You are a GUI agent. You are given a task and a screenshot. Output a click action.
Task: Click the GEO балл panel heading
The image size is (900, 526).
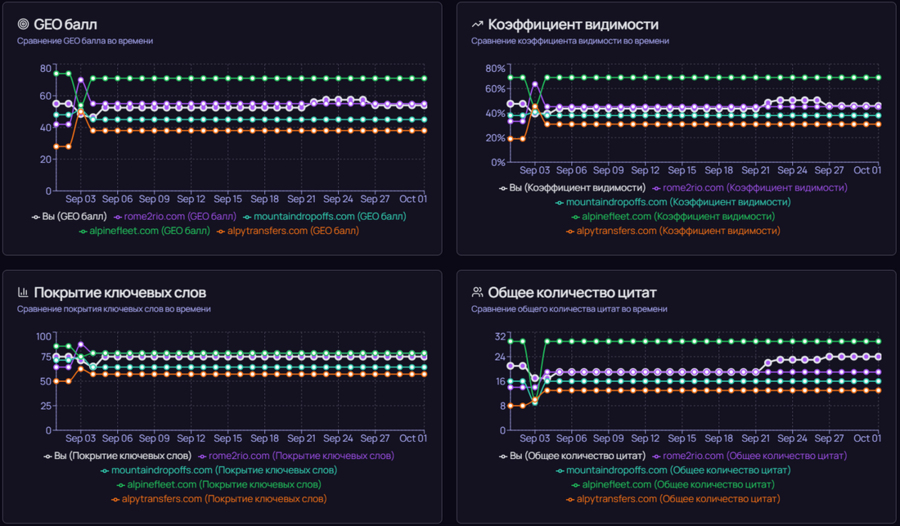pos(66,24)
